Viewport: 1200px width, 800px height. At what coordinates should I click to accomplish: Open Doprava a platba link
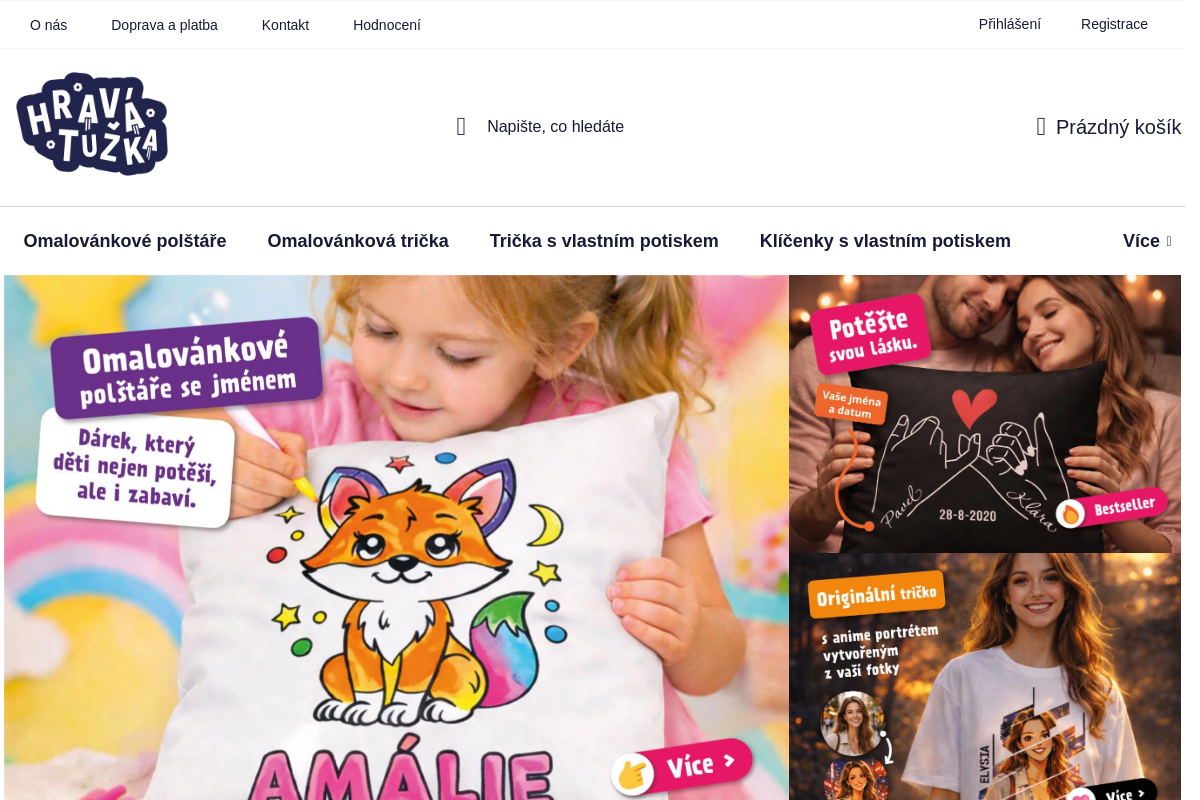point(164,25)
